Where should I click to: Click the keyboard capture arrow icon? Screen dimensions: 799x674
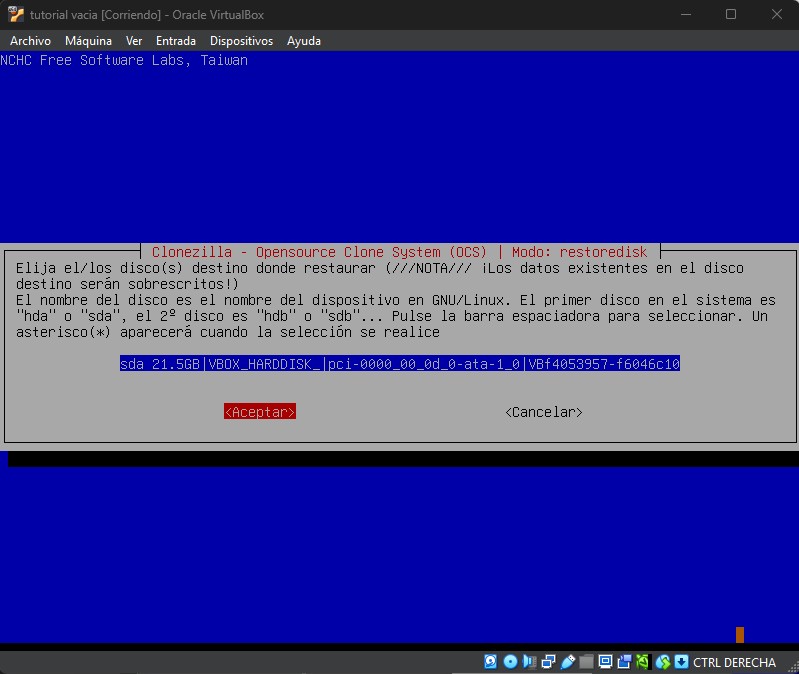(x=681, y=662)
